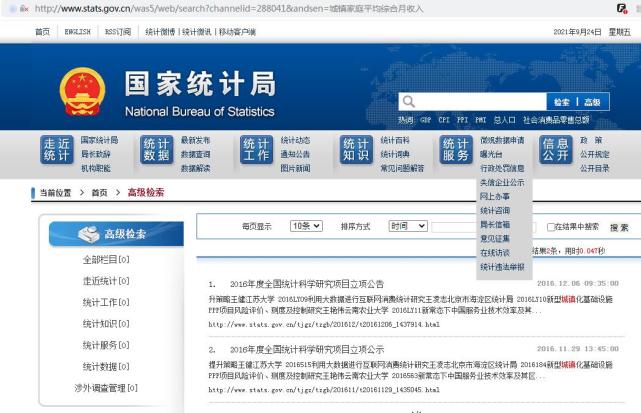Click the CPI hot keyword
This screenshot has width=641, height=413.
(x=444, y=120)
